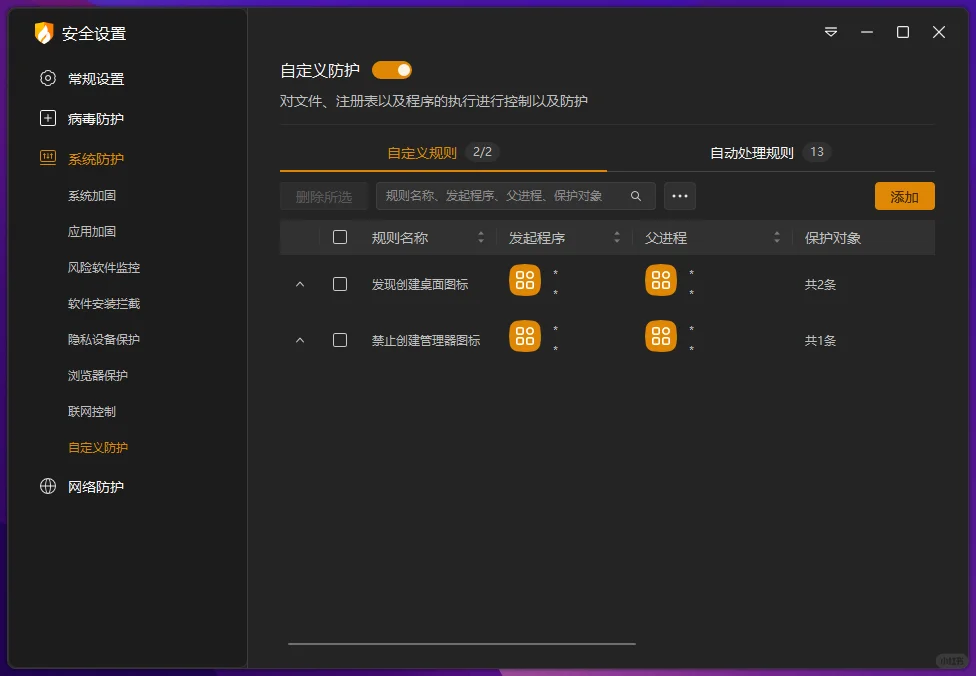Screen dimensions: 976x676
Task: Collapse the 发现创建桌面图标 rule row
Action: pyautogui.click(x=299, y=283)
